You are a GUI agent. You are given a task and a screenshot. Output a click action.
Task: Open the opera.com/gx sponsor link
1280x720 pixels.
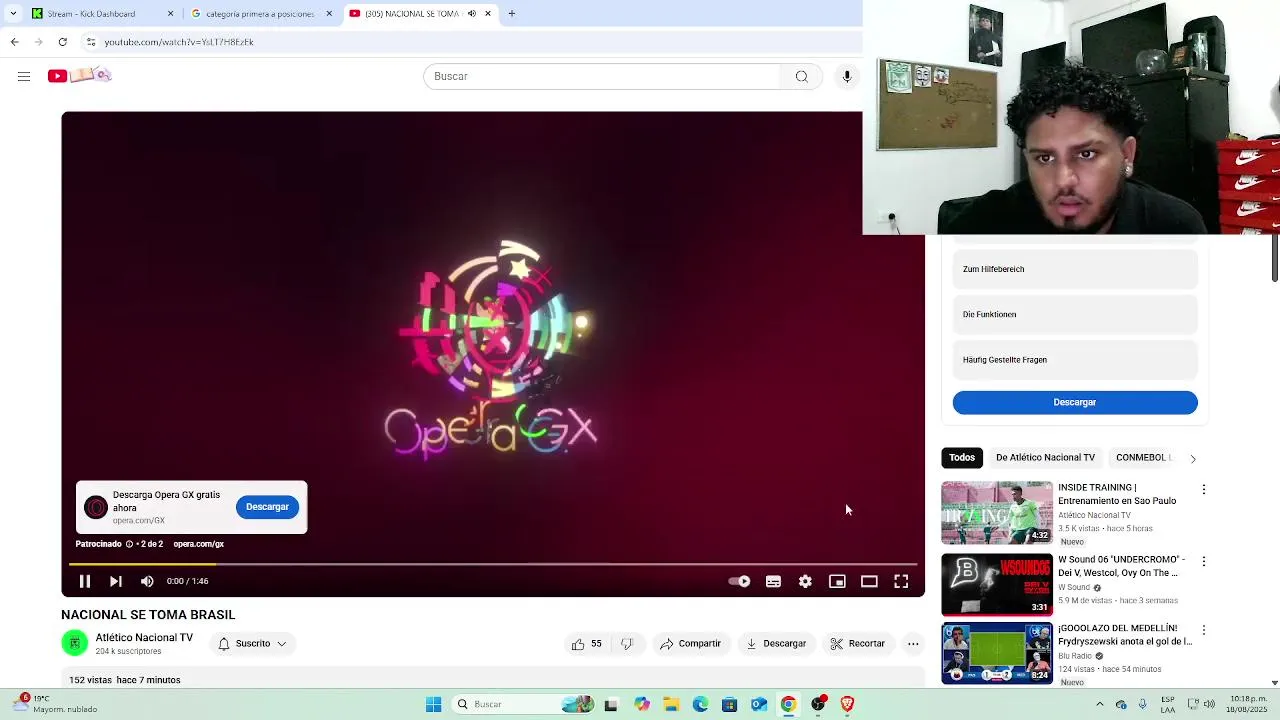(198, 544)
